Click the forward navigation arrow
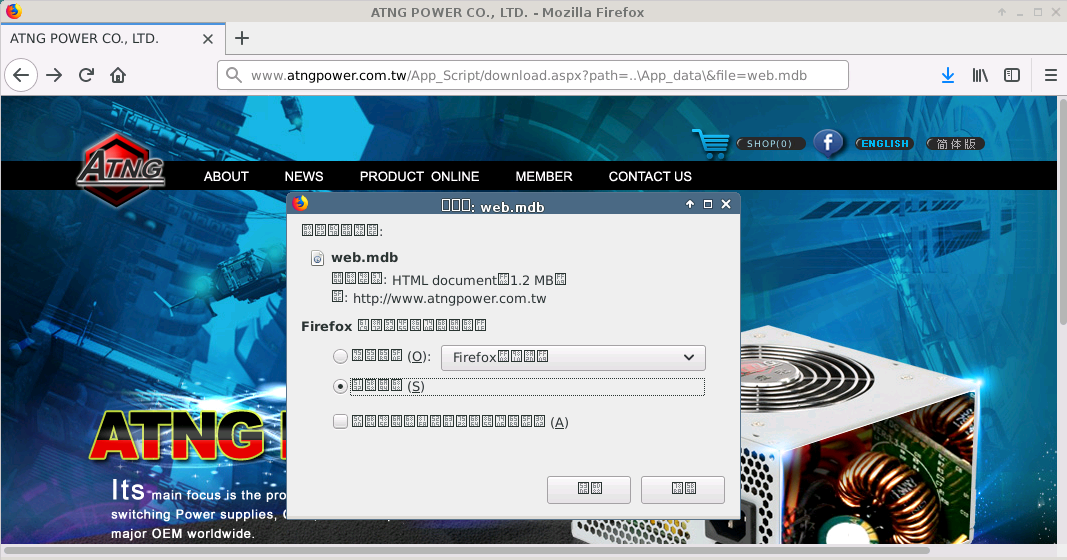Image resolution: width=1067 pixels, height=560 pixels. click(54, 75)
